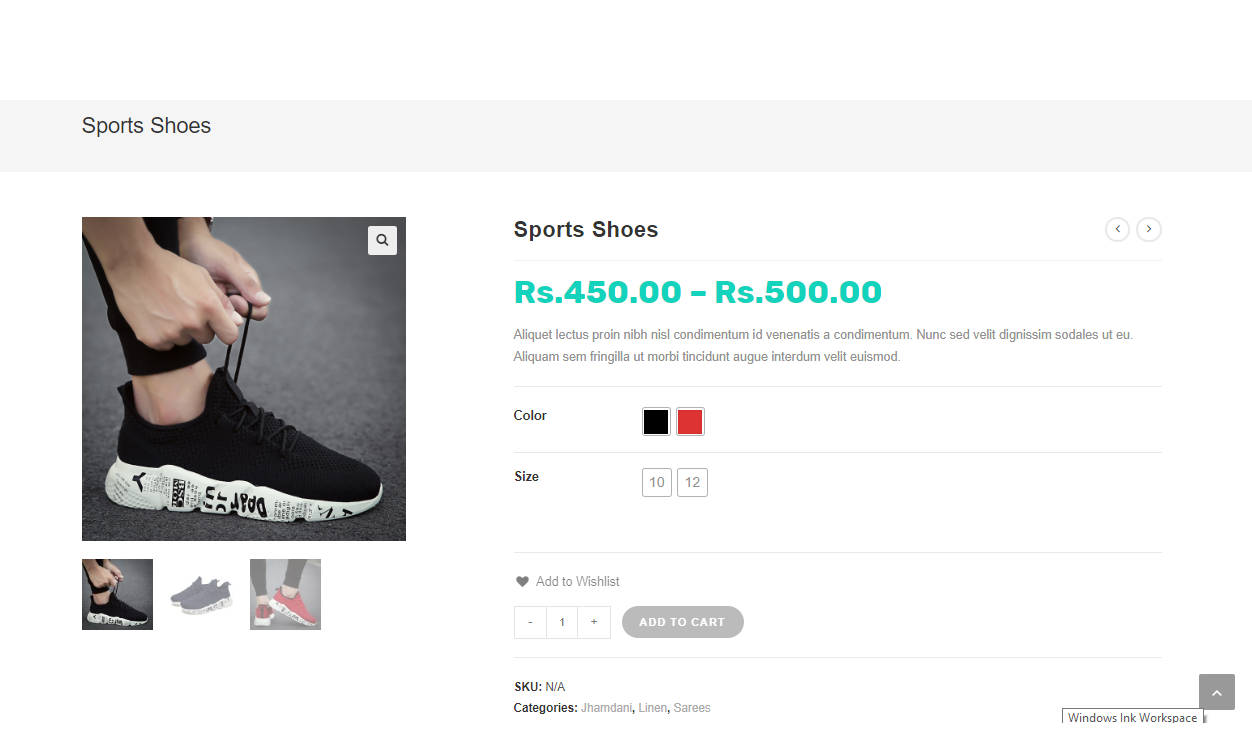Go to previous product arrow
This screenshot has width=1252, height=748.
1117,230
